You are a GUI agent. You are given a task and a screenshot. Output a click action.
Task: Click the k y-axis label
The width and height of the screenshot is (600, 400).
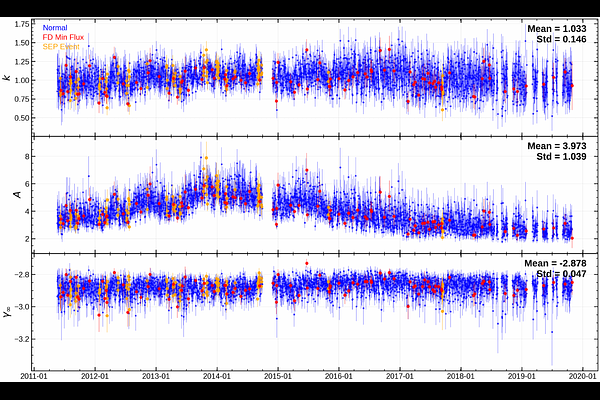10,76
